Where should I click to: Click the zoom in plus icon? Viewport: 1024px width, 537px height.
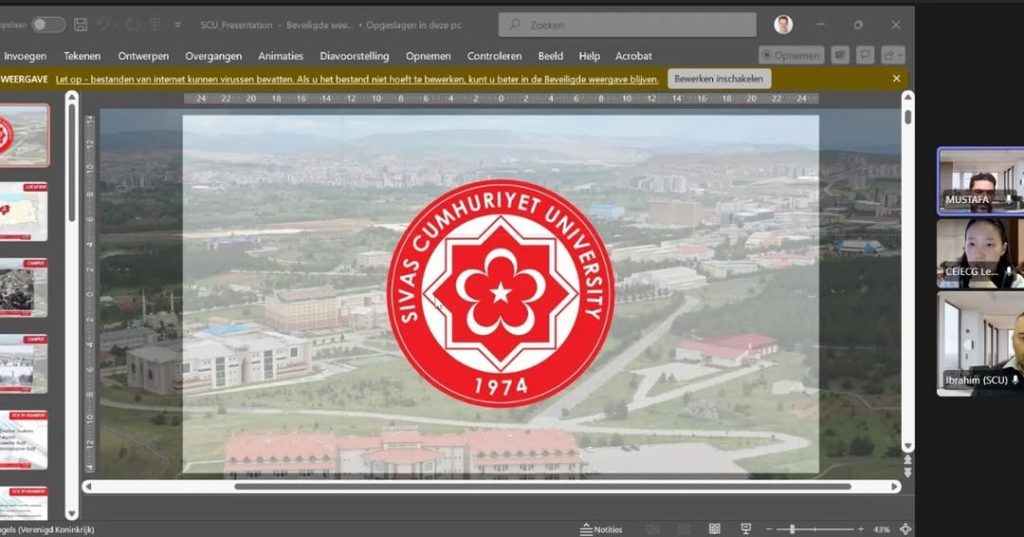coord(860,529)
